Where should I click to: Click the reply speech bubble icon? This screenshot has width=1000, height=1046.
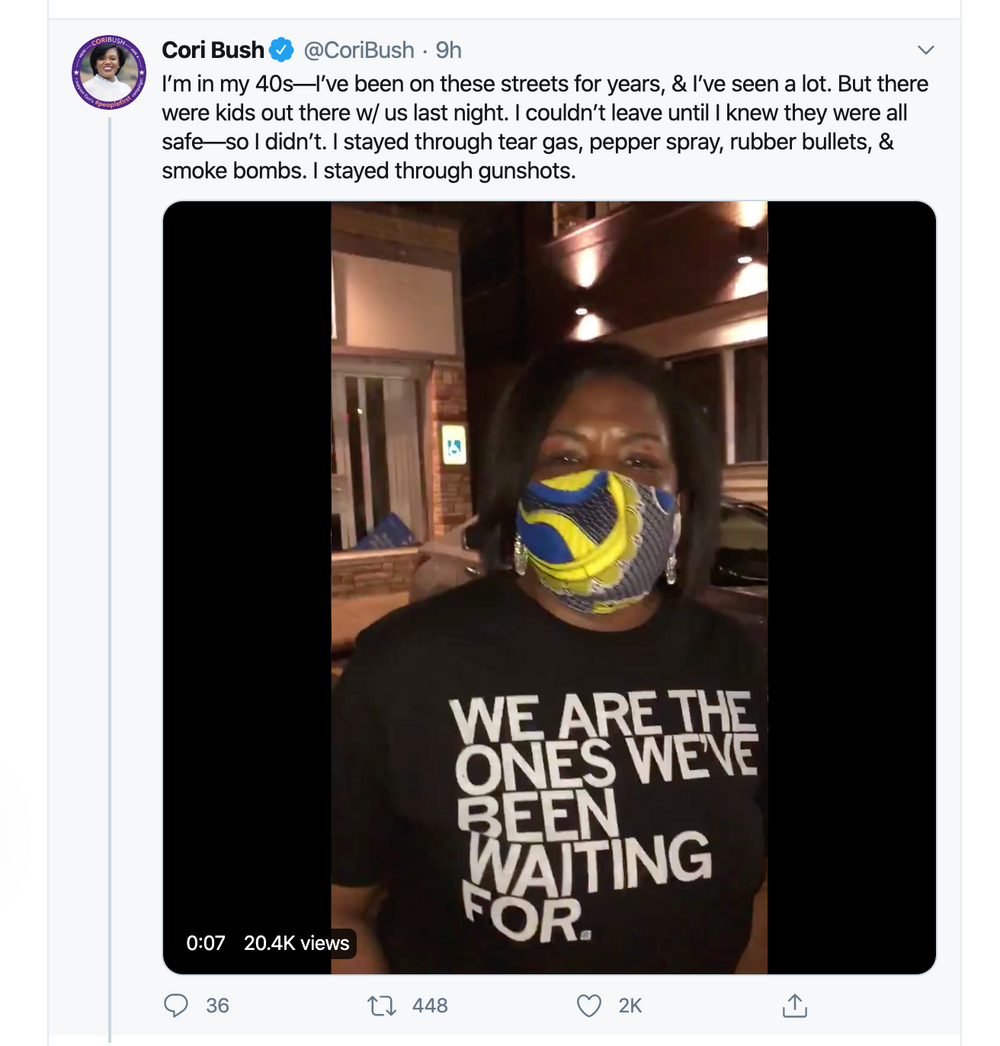176,1005
